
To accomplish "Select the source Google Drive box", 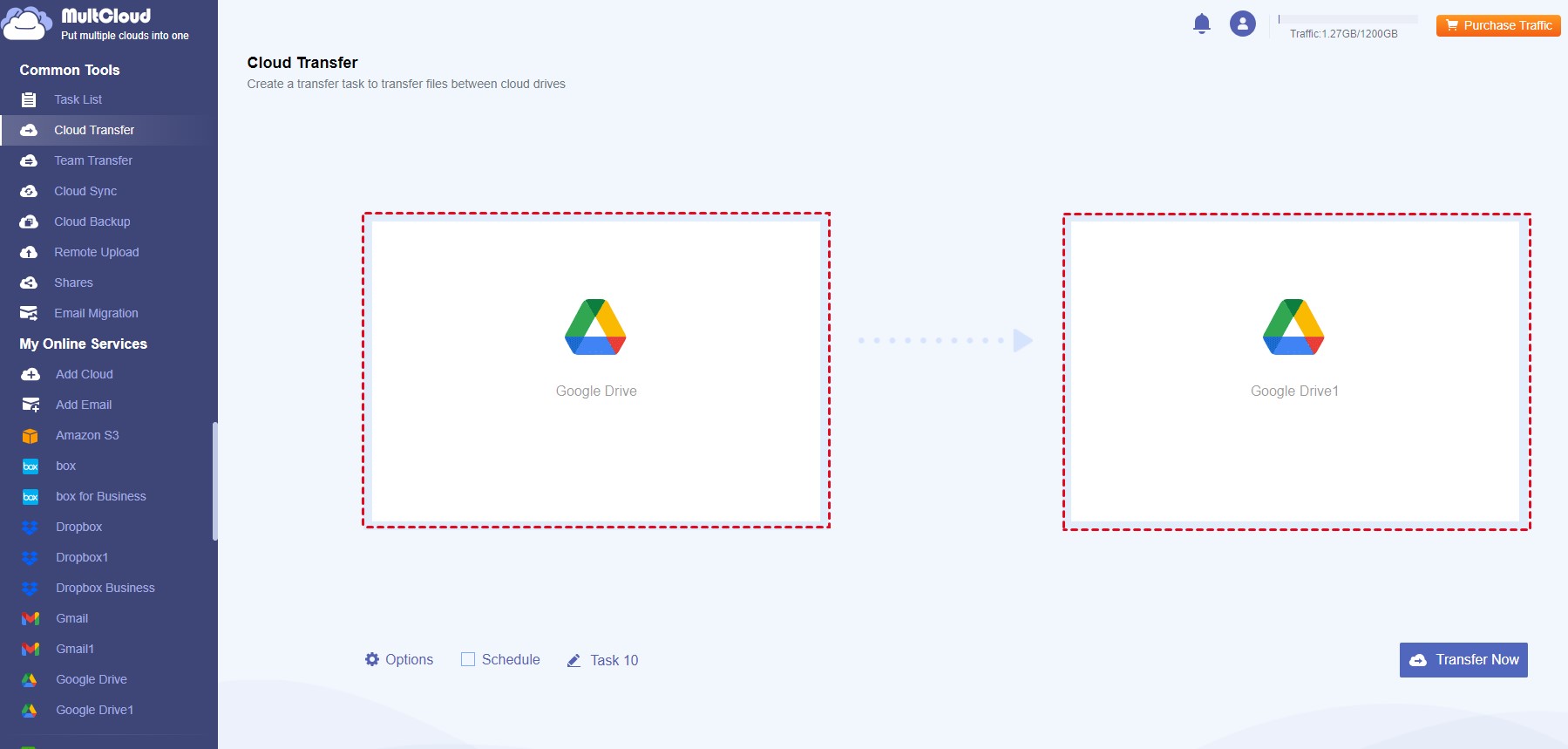I will click(596, 371).
